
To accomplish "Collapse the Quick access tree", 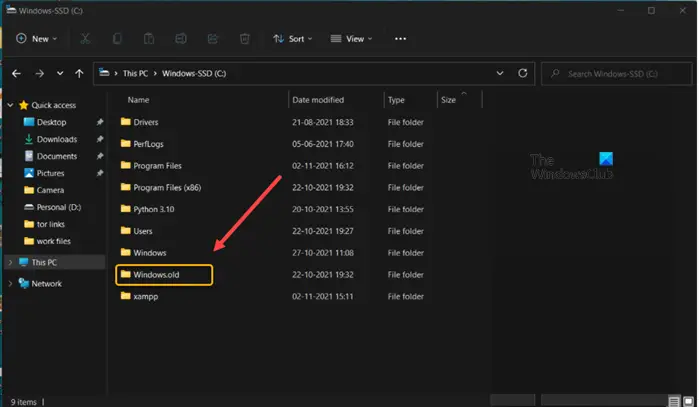I will 10,105.
